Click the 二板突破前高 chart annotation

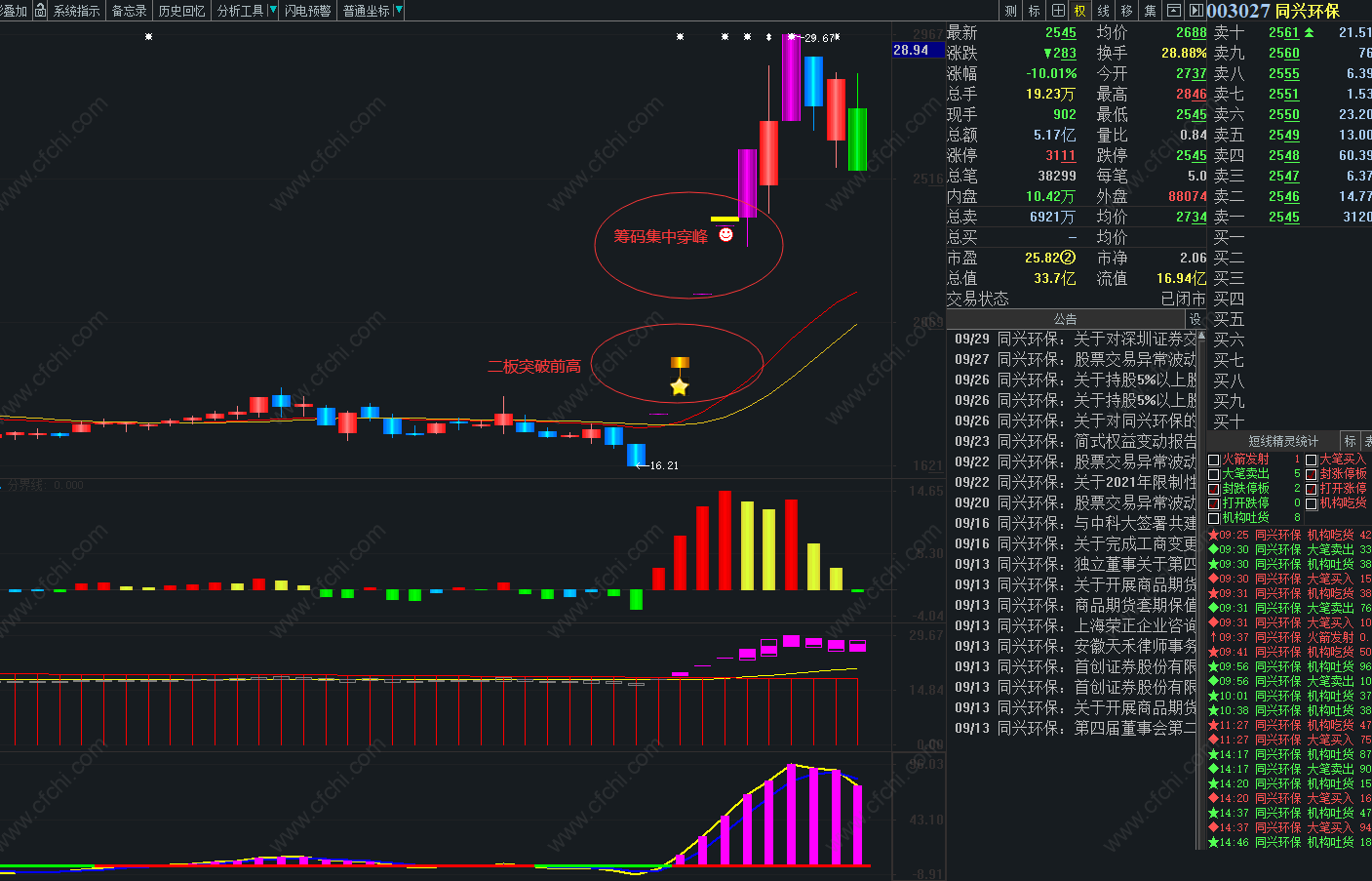click(534, 366)
